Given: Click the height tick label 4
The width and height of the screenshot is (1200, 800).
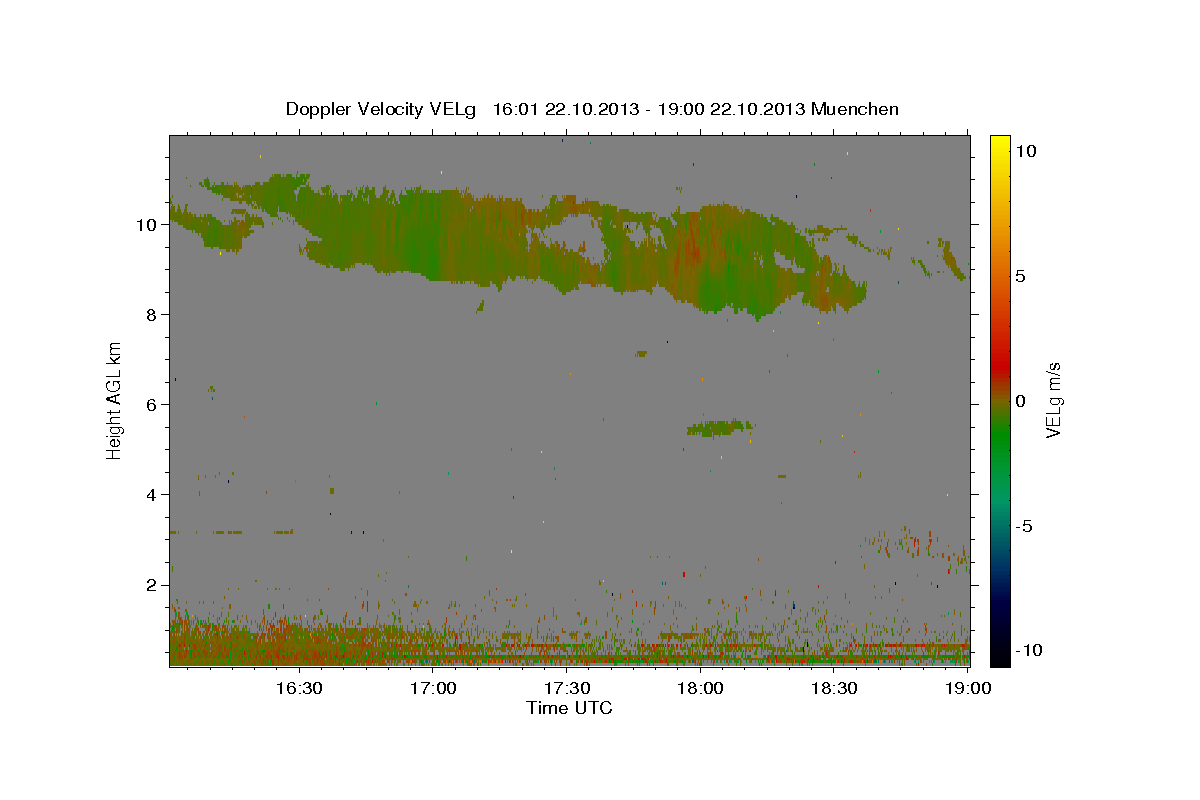Looking at the screenshot, I should [x=152, y=495].
